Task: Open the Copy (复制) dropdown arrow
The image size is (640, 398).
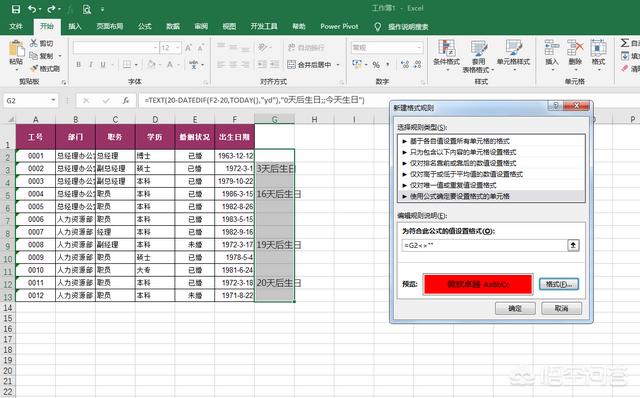Action: pos(60,56)
